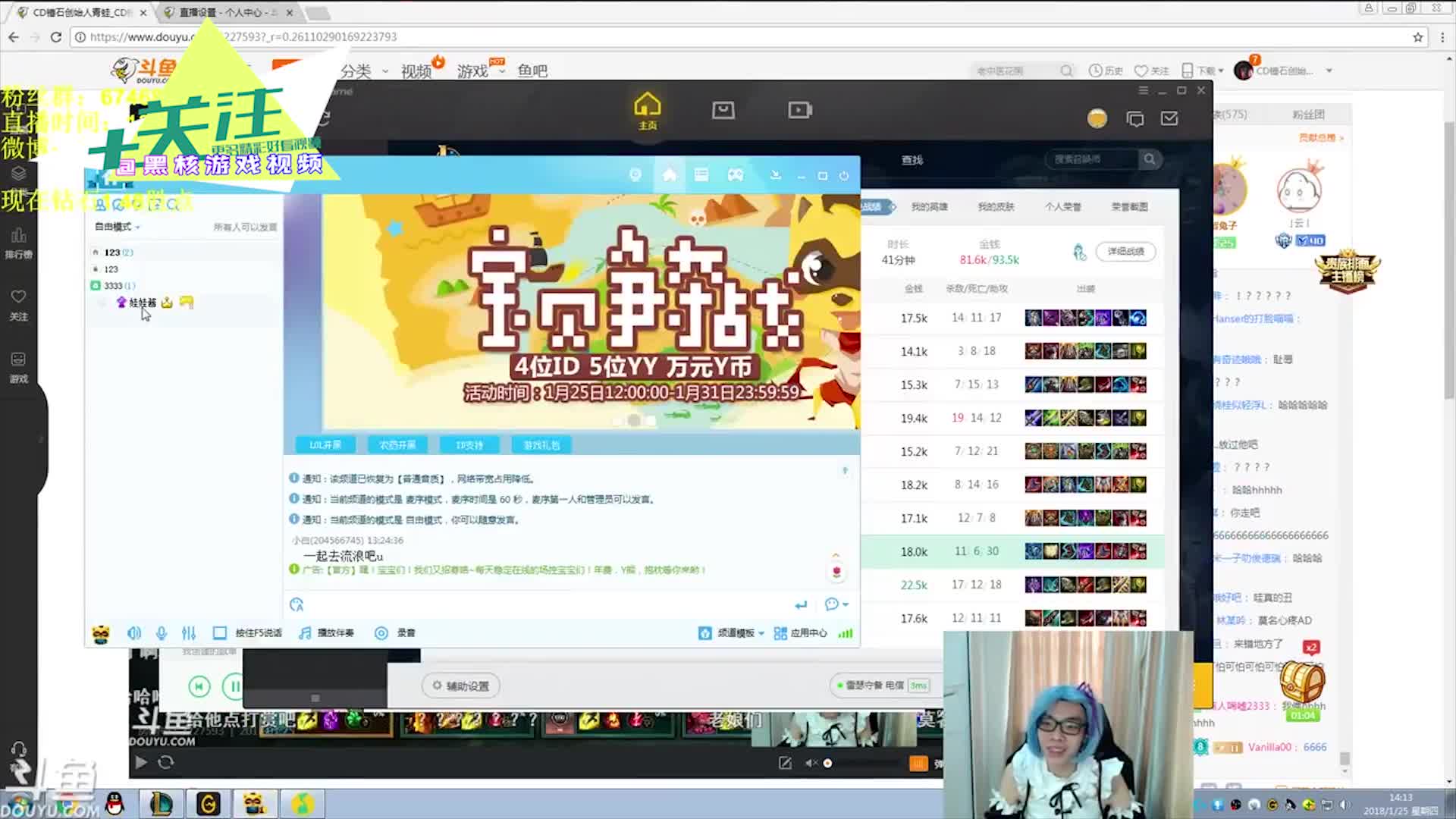Open the 个人荣誉 tab
Screen dimensions: 1456x819
[1063, 206]
